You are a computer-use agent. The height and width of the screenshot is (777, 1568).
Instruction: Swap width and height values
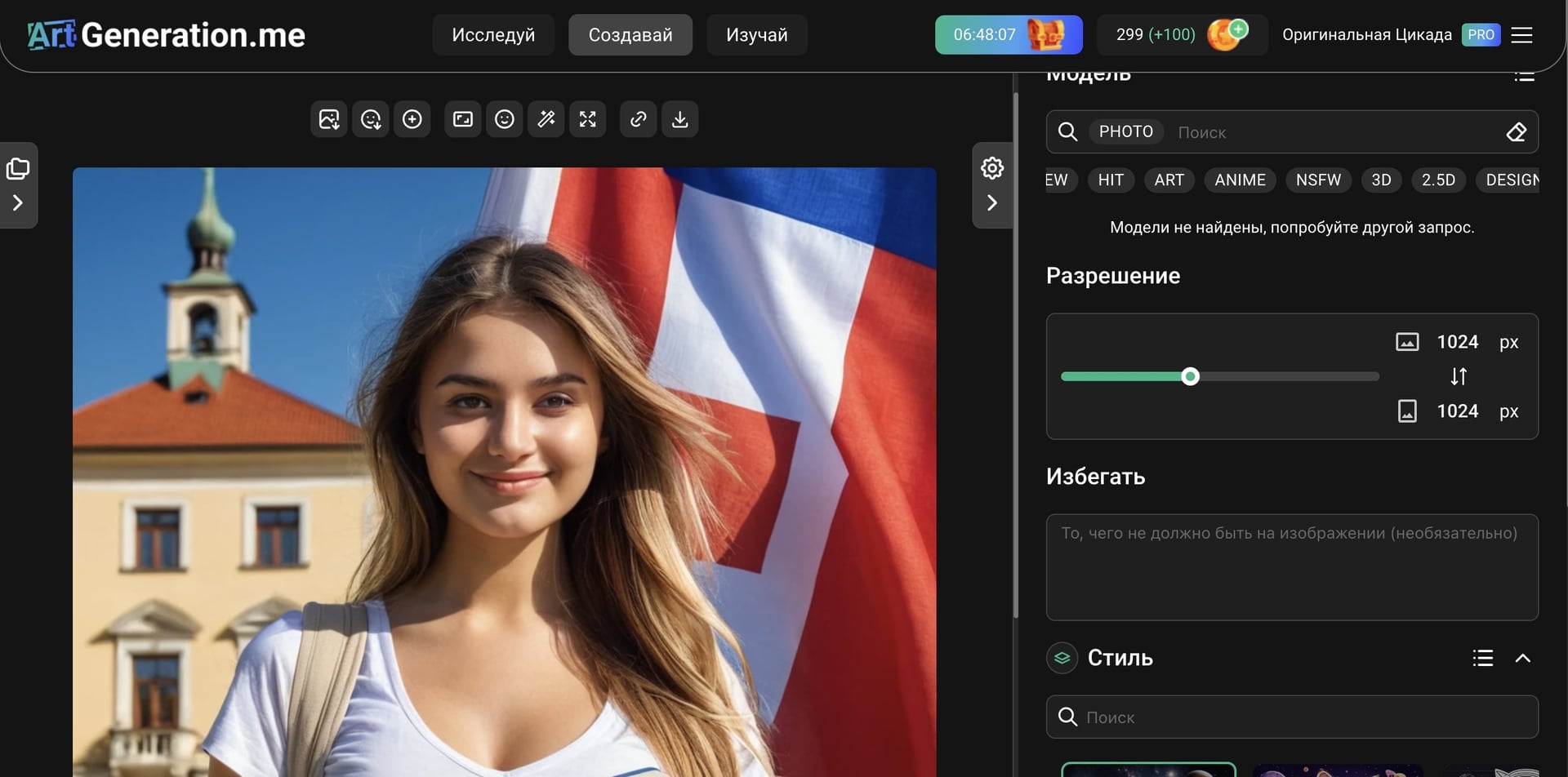click(1459, 376)
